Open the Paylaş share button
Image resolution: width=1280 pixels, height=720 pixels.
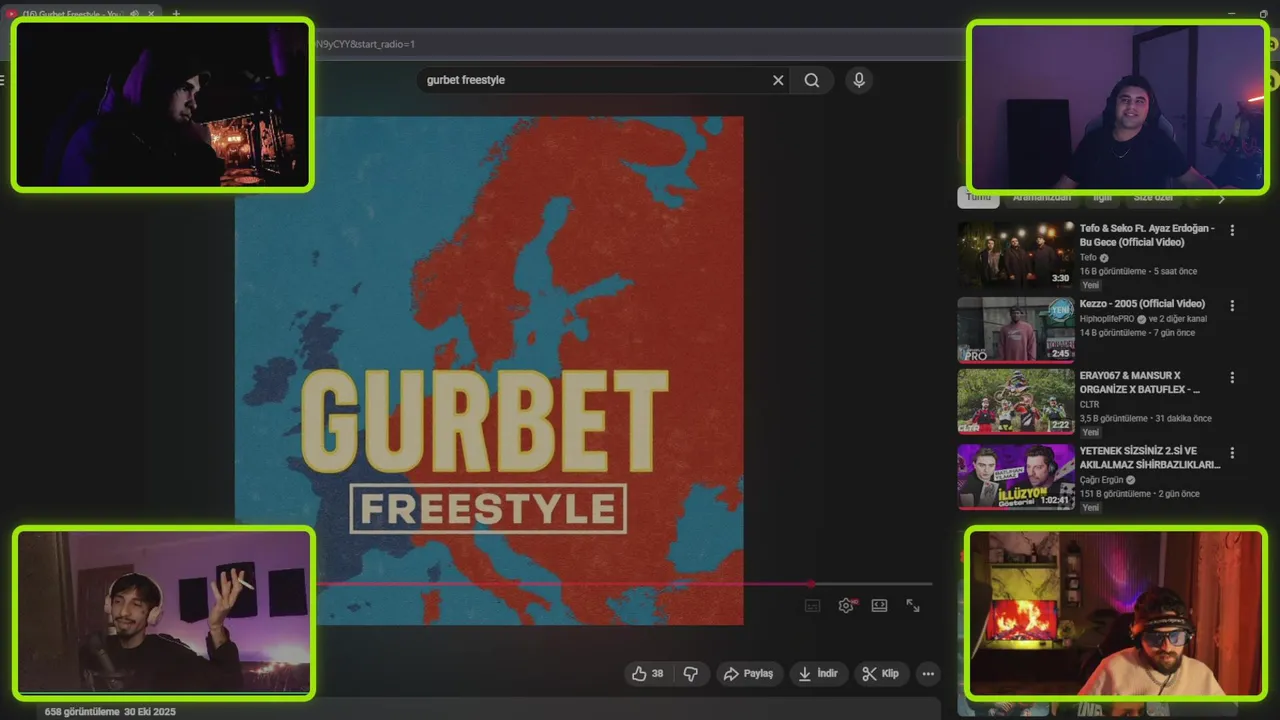[x=748, y=674]
